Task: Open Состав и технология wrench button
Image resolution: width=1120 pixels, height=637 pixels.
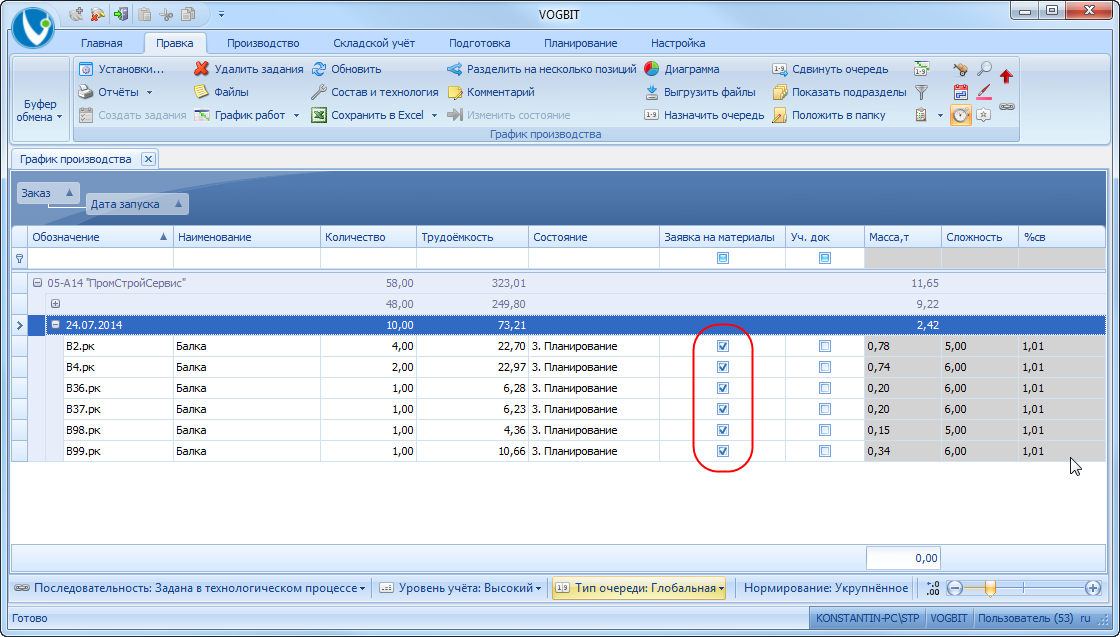Action: pos(375,92)
